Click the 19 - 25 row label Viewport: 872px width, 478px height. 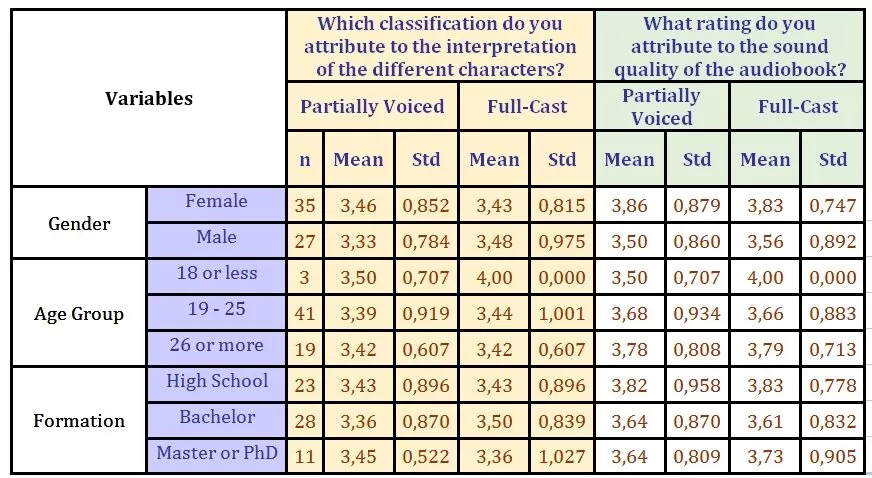[216, 309]
